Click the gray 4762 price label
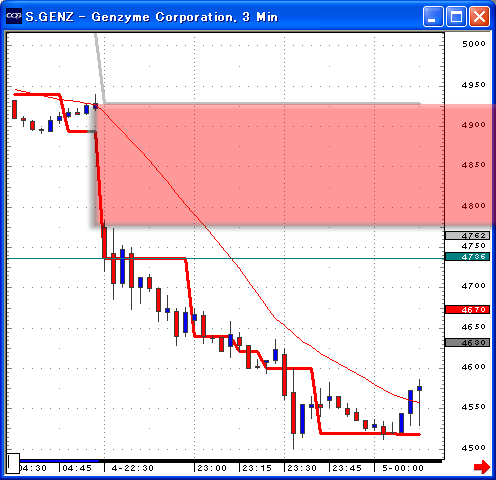Viewport: 496px width, 480px height. [x=467, y=236]
